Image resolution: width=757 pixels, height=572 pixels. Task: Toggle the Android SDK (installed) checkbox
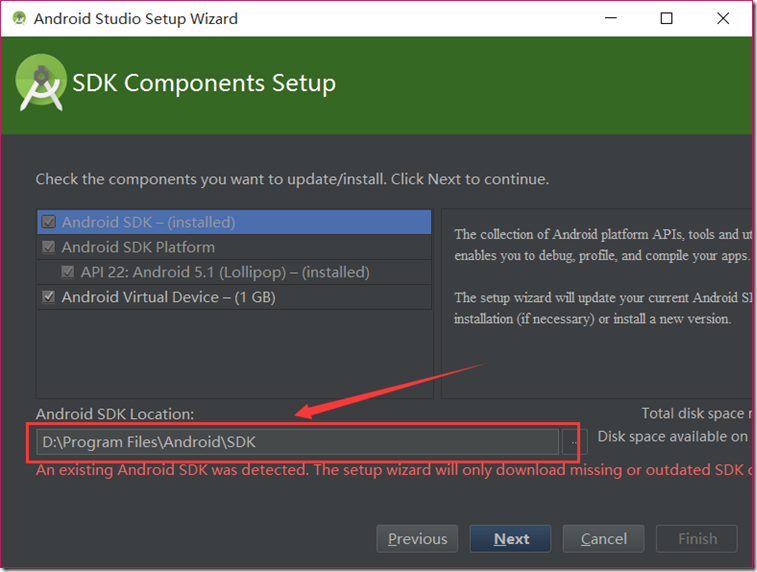48,223
